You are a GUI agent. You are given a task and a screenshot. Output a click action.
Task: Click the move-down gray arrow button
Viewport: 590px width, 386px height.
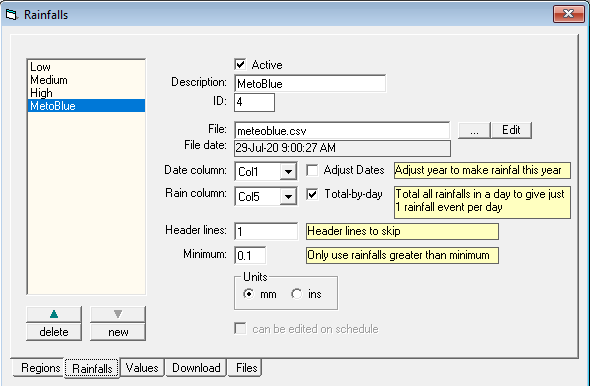tap(118, 314)
